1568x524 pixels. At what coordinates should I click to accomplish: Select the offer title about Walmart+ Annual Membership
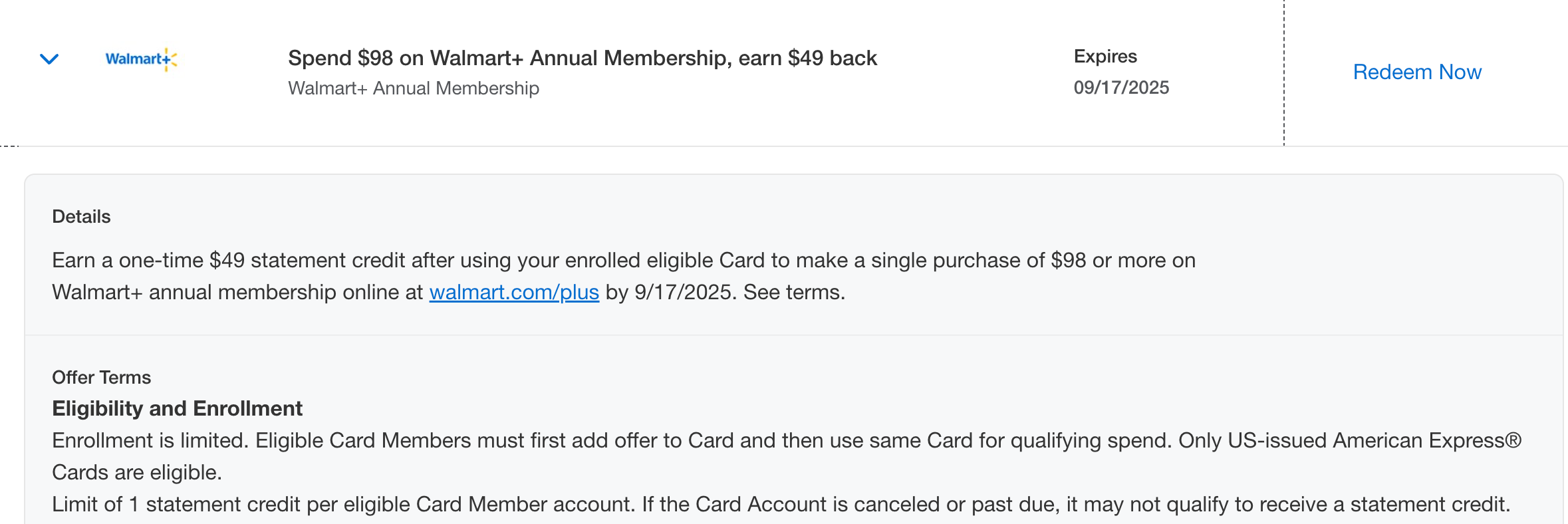point(583,58)
